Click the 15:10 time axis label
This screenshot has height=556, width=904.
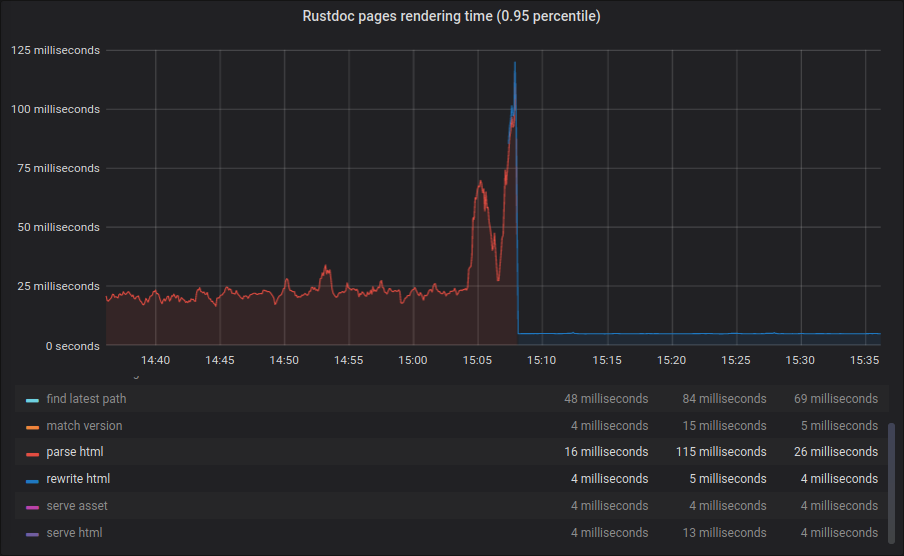tap(541, 360)
